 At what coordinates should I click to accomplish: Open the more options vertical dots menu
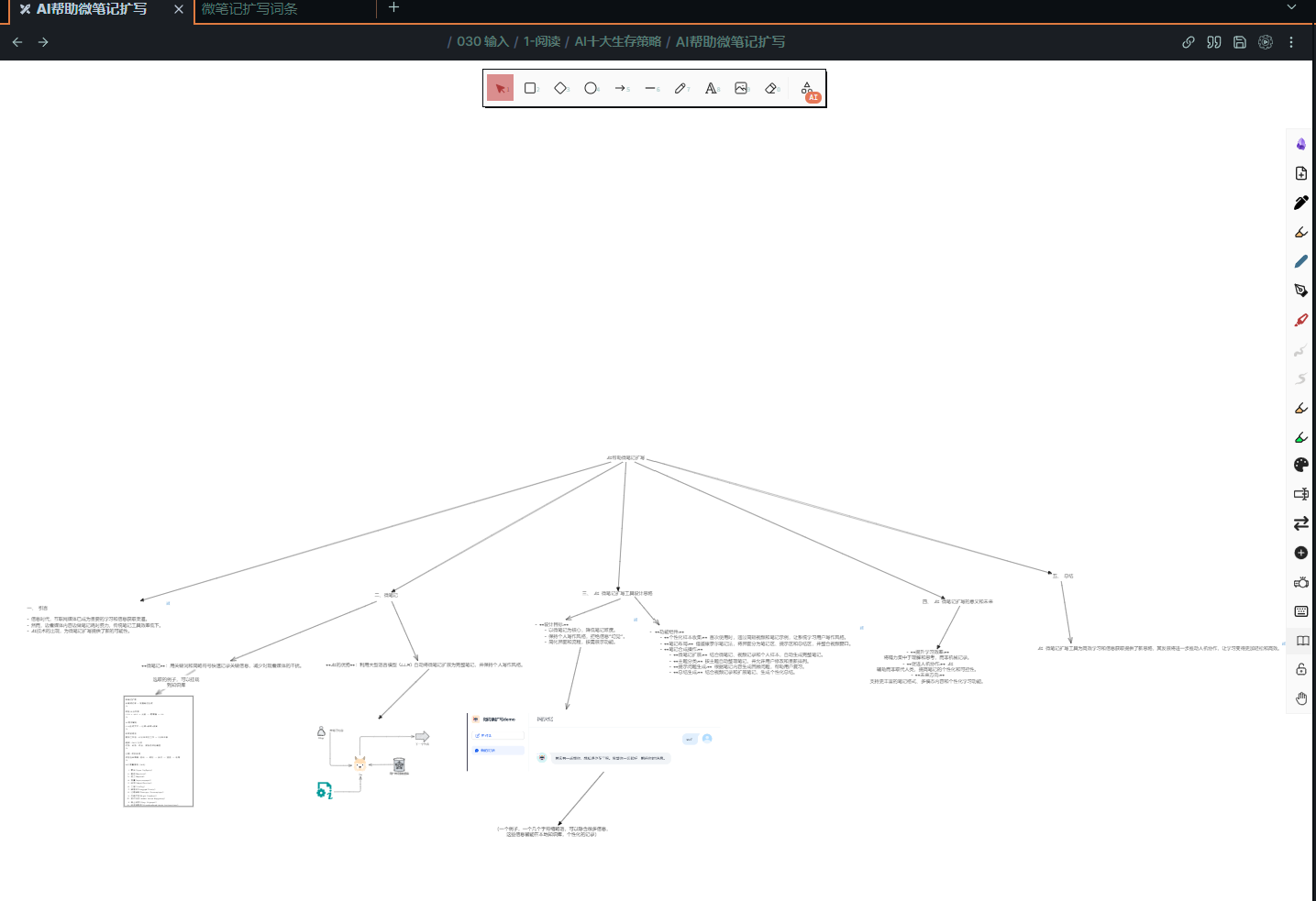tap(1291, 42)
